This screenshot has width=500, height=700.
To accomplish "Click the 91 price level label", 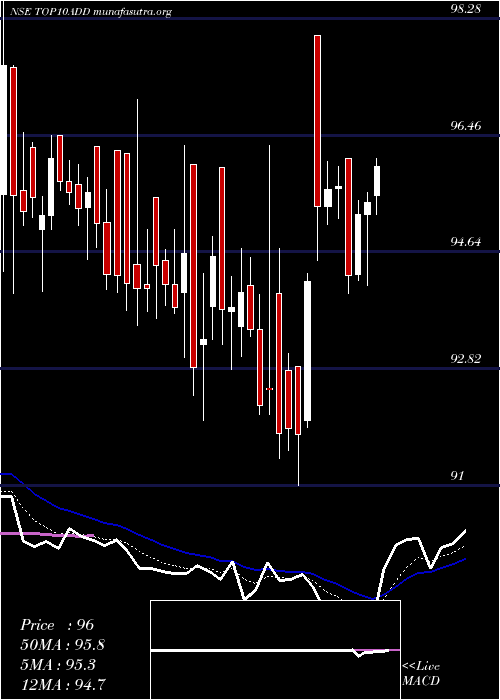I will pyautogui.click(x=458, y=476).
